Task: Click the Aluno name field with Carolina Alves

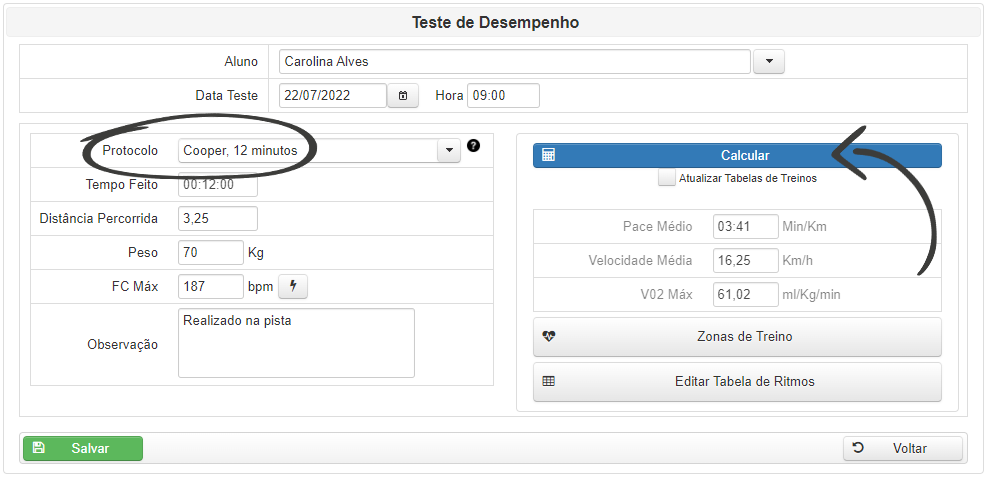Action: click(x=514, y=62)
